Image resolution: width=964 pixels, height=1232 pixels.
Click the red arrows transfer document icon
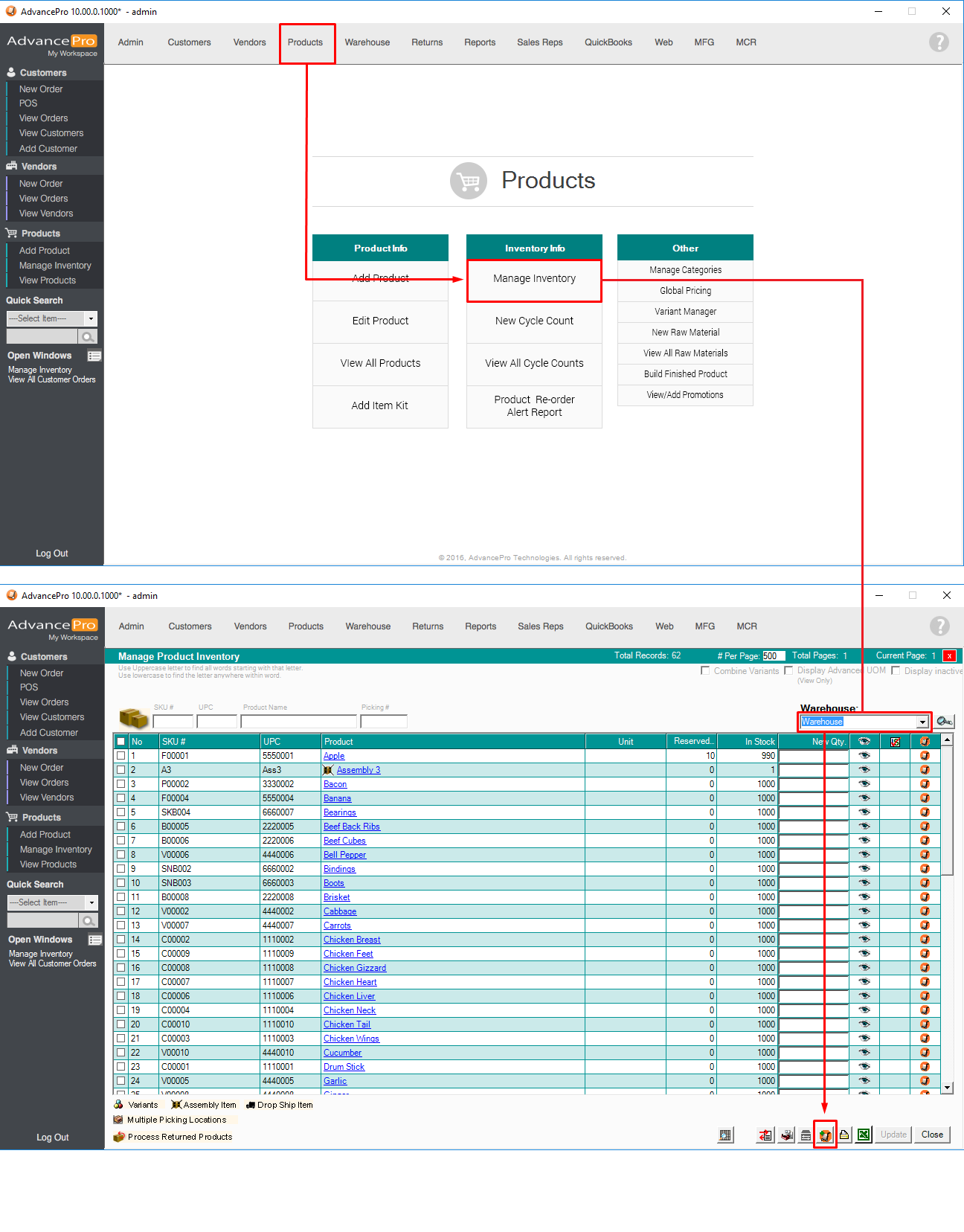[x=765, y=1135]
